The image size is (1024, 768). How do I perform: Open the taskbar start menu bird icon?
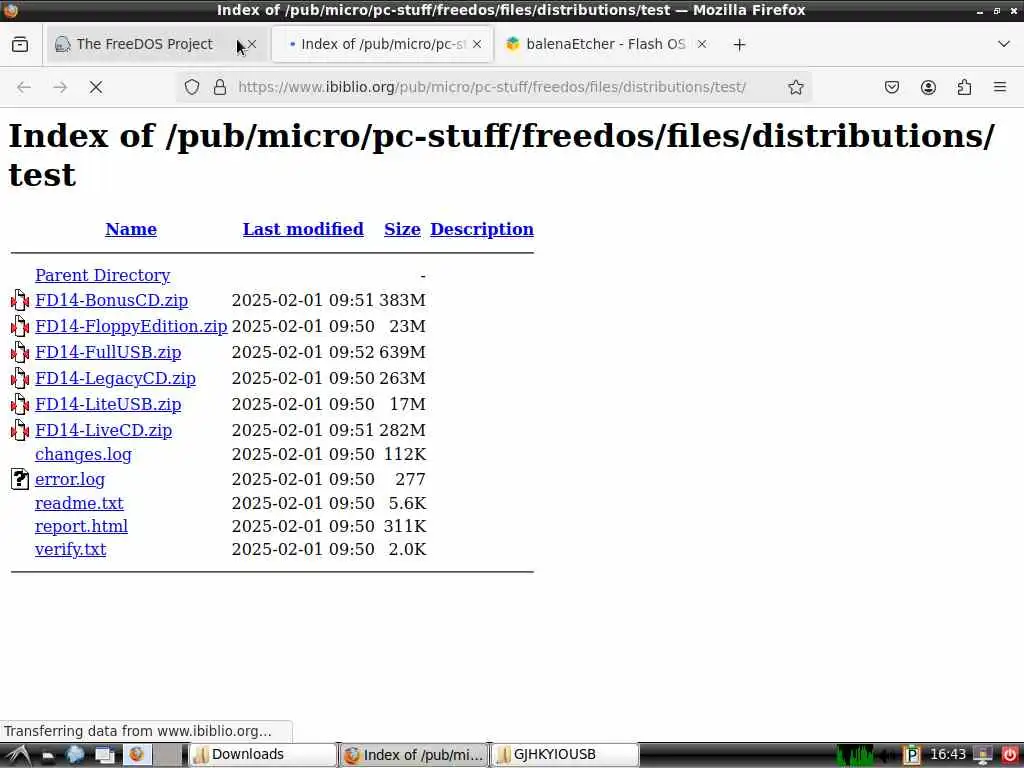click(18, 755)
